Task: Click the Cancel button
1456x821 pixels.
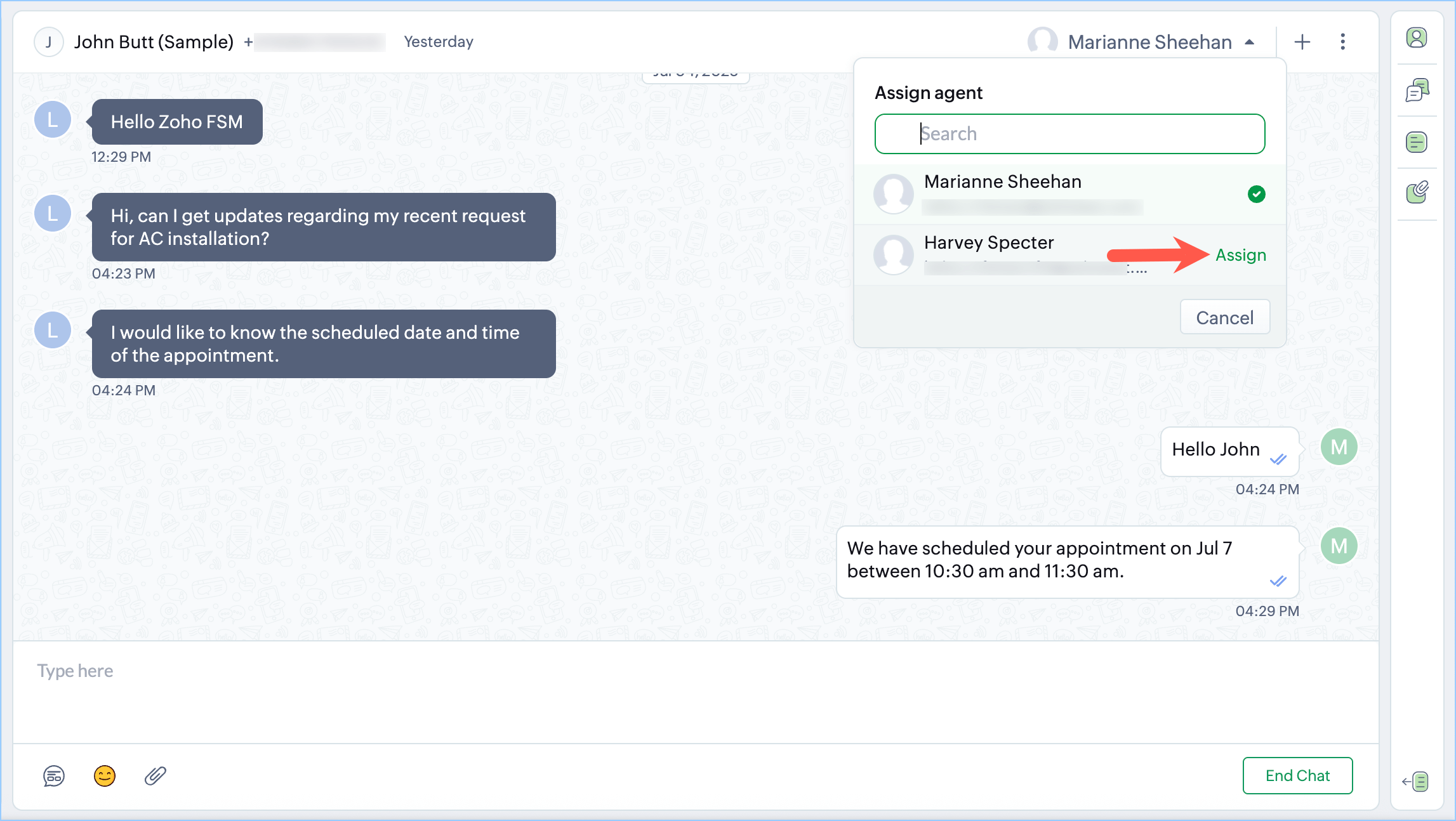Action: (x=1224, y=317)
